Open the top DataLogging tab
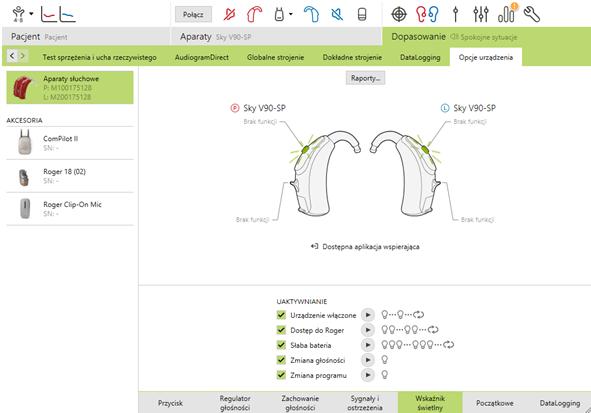Screen dimensions: 591x413 (x=420, y=57)
